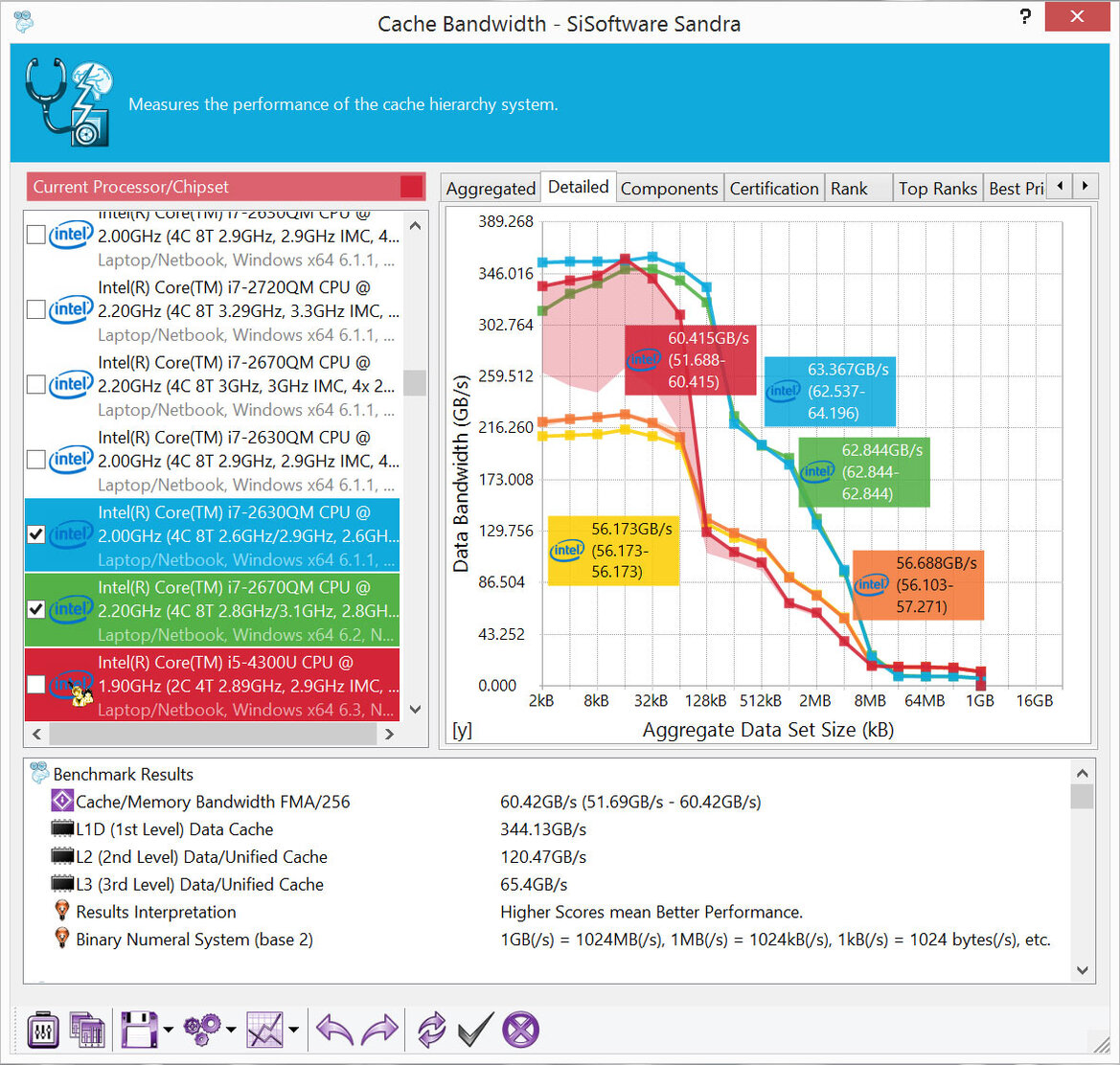
Task: Check the red i5-4300U processor checkbox
Action: (x=35, y=685)
